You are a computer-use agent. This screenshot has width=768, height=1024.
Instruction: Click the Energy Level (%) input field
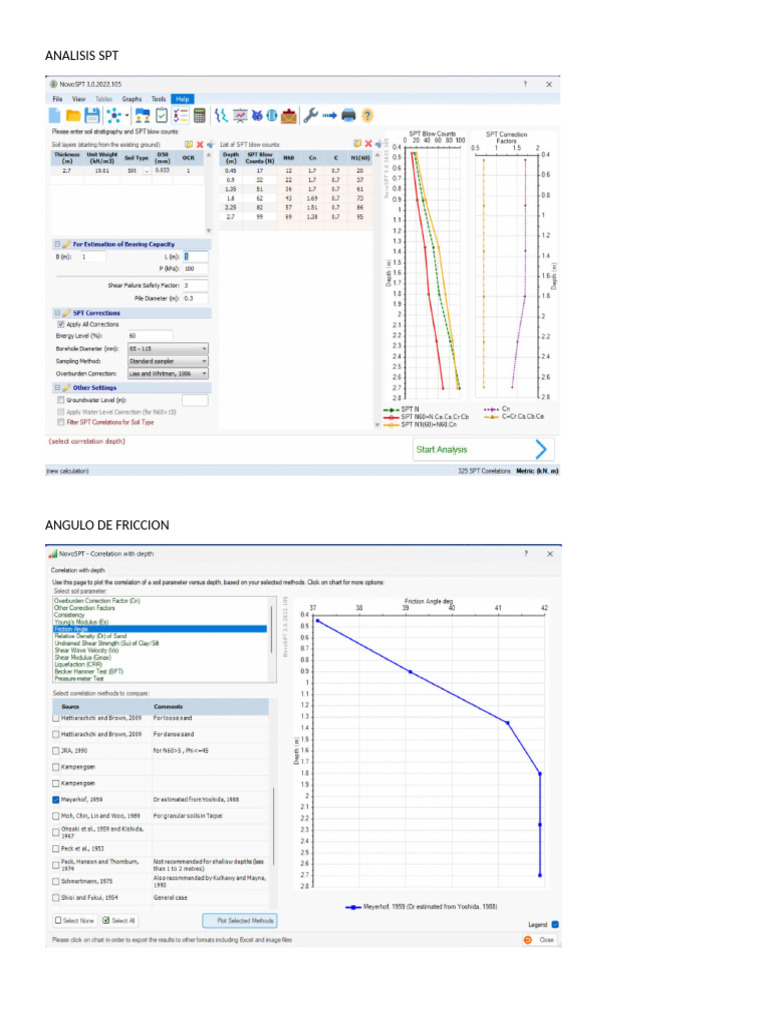[x=150, y=336]
